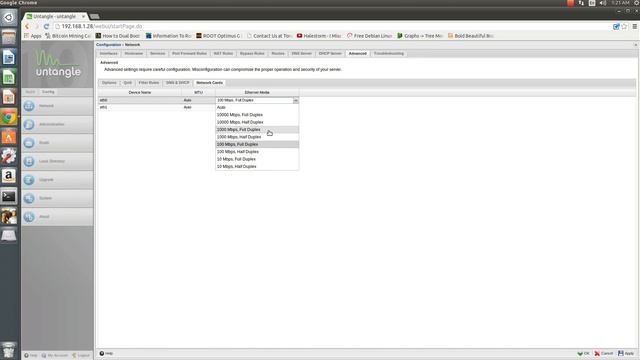
Task: Switch sidebar to the Apps tab
Action: pyautogui.click(x=30, y=92)
